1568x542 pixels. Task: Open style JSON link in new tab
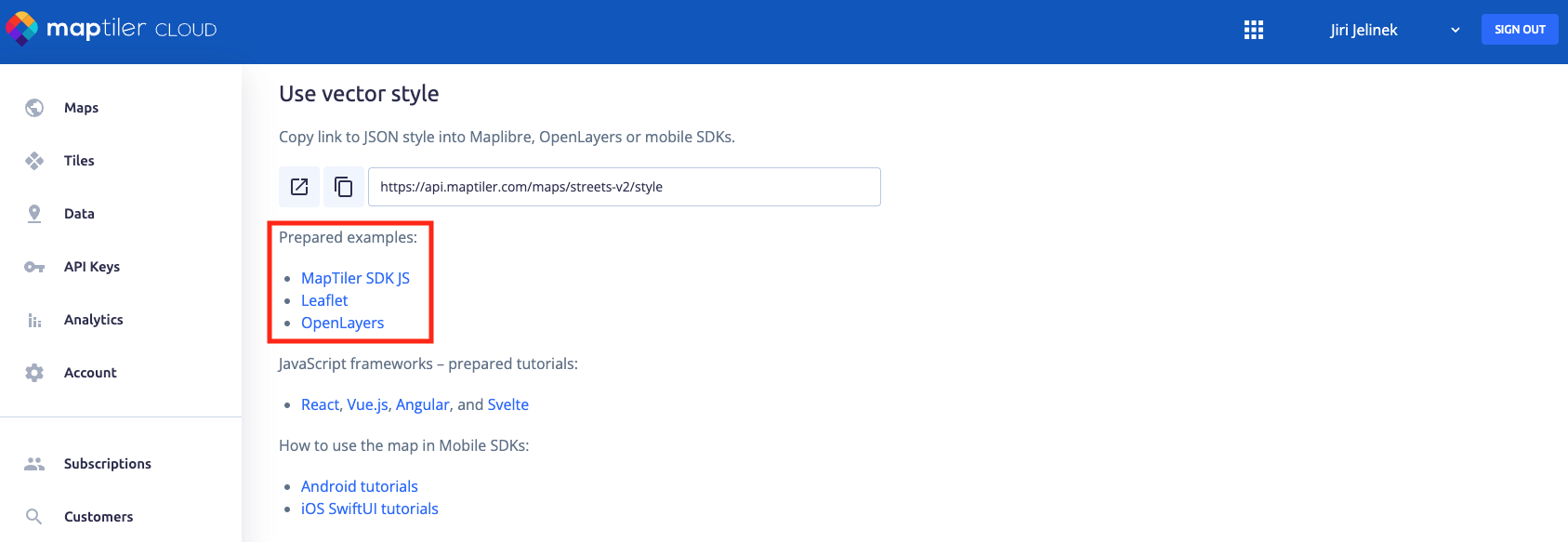point(299,187)
